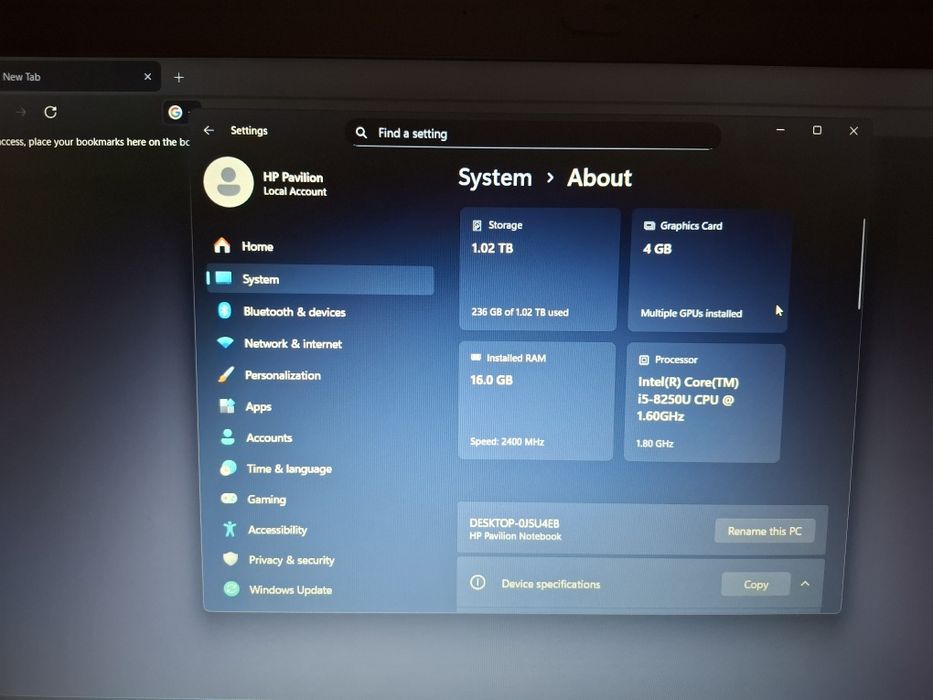Select the New Tab browser tab
This screenshot has width=933, height=700.
pos(77,77)
